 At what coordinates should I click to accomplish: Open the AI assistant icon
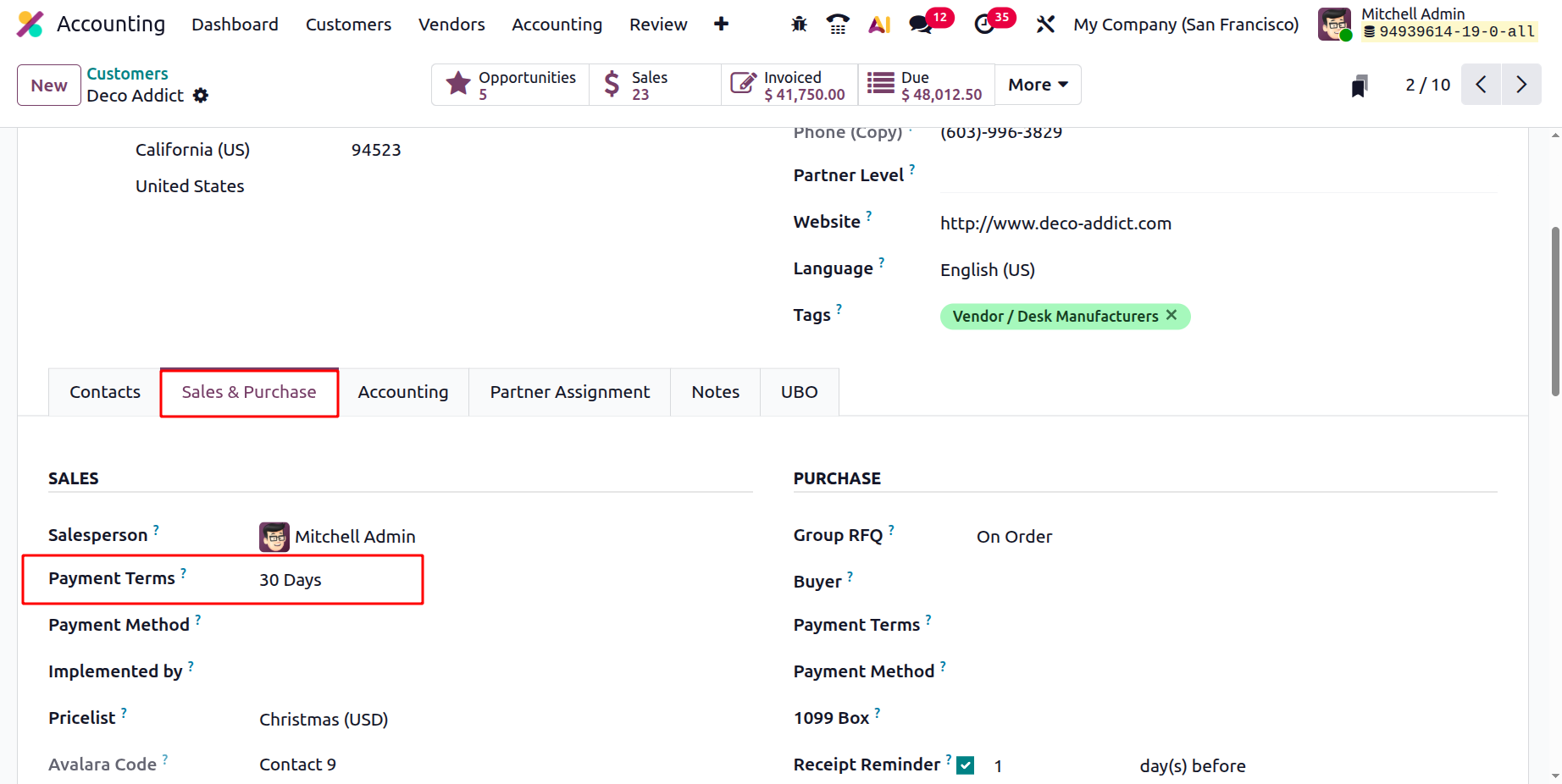tap(879, 25)
